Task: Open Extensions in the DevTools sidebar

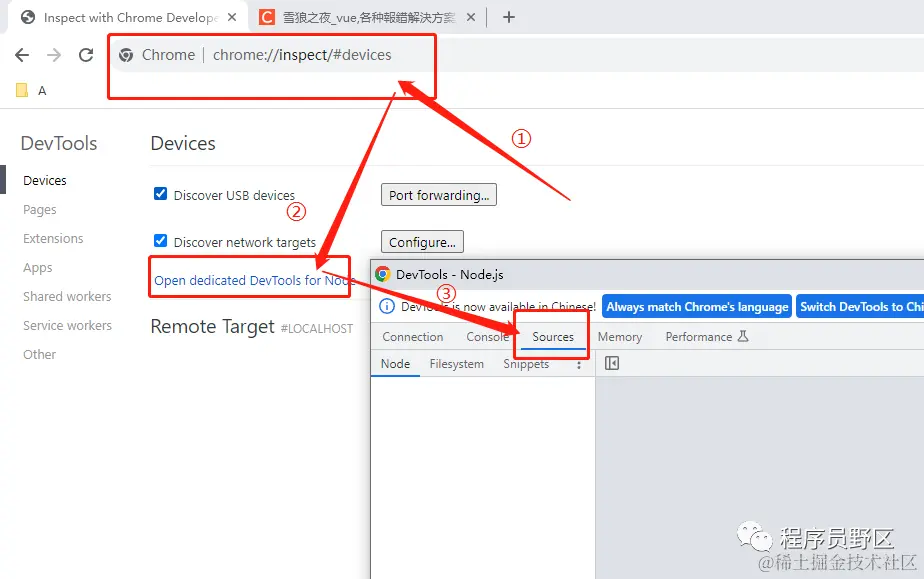Action: [x=53, y=239]
